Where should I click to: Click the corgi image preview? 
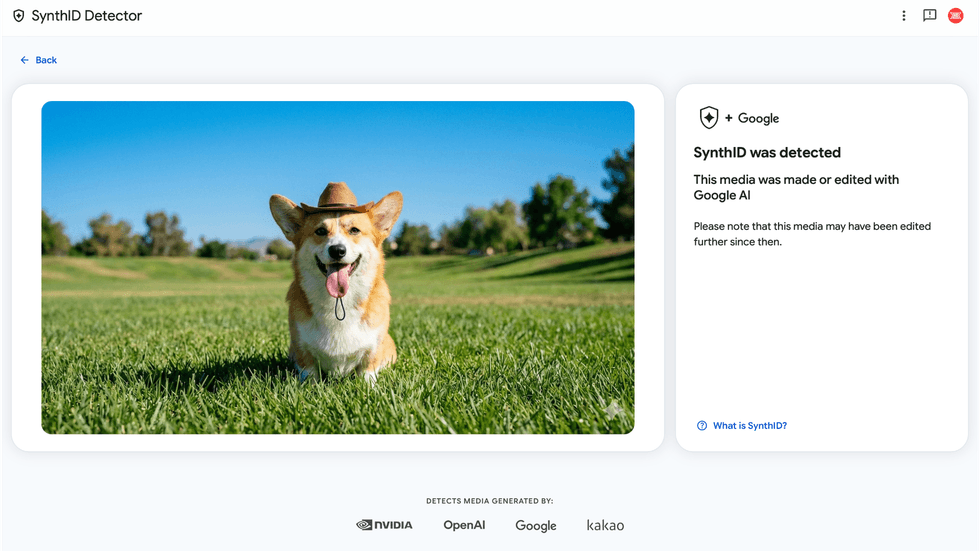point(338,267)
